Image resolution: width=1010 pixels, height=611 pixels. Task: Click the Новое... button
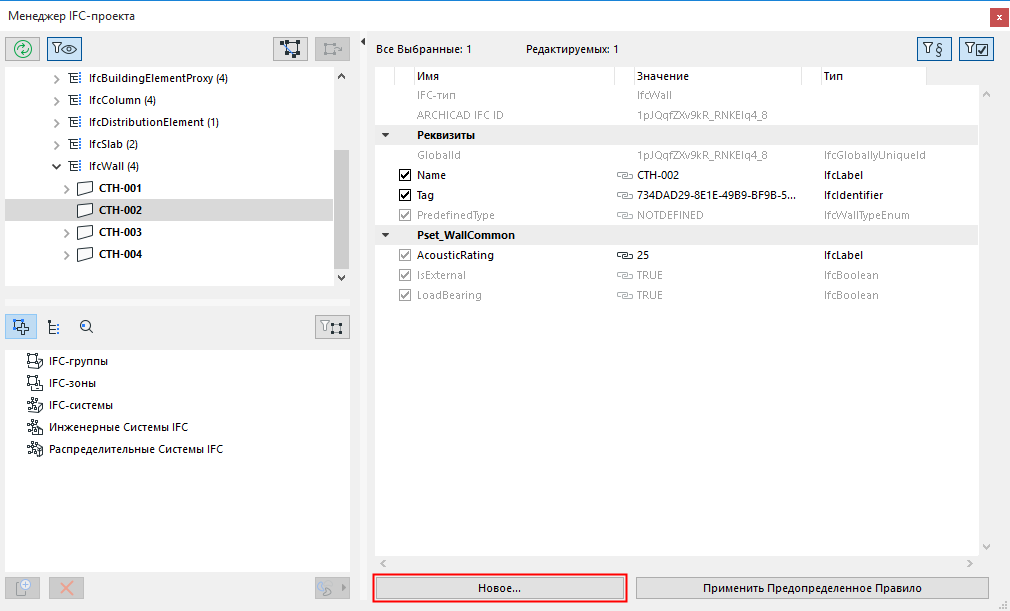(500, 588)
